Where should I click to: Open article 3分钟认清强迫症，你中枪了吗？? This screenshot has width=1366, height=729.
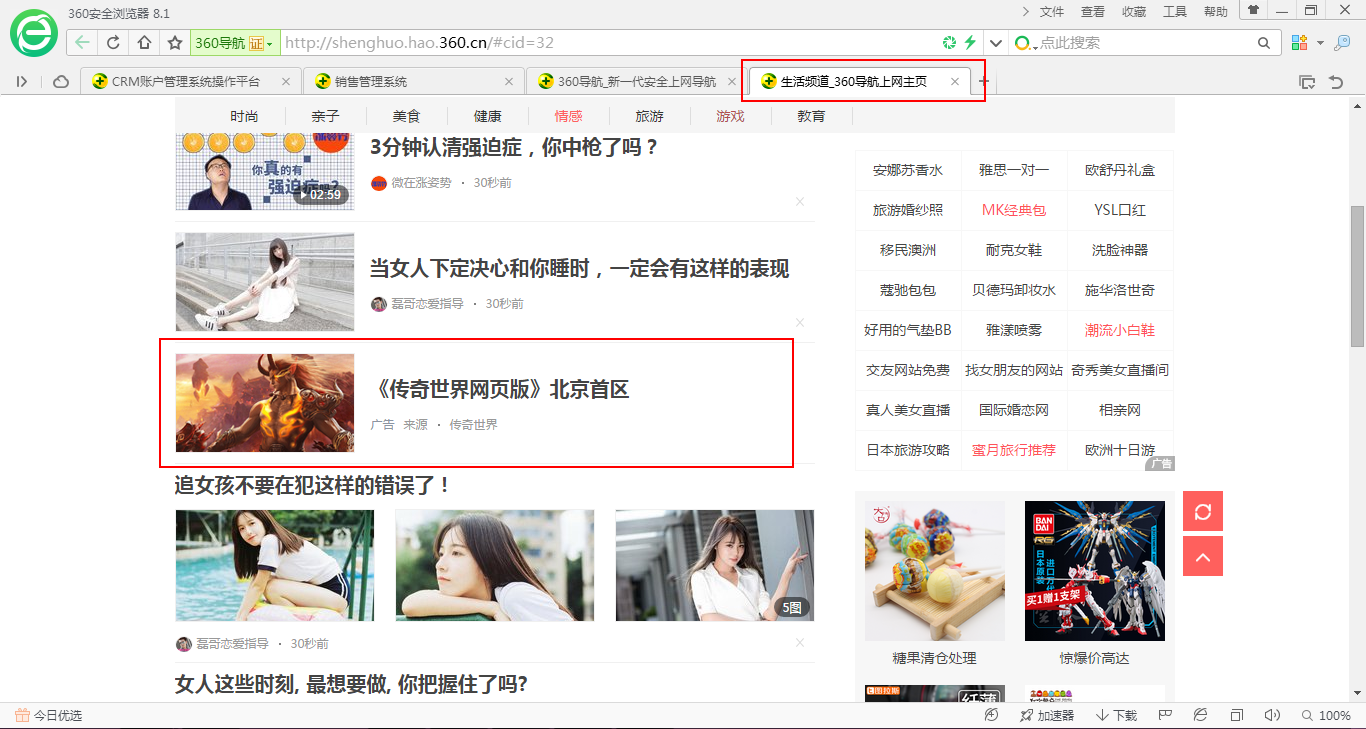click(x=514, y=147)
